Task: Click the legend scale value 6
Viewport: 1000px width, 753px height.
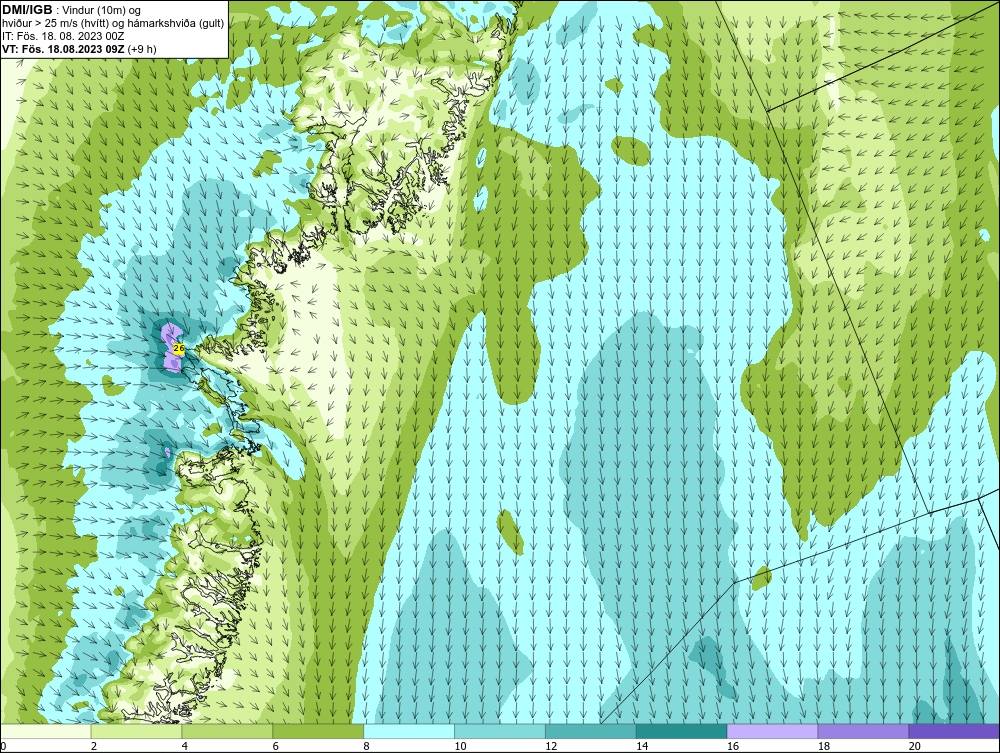Action: (276, 746)
